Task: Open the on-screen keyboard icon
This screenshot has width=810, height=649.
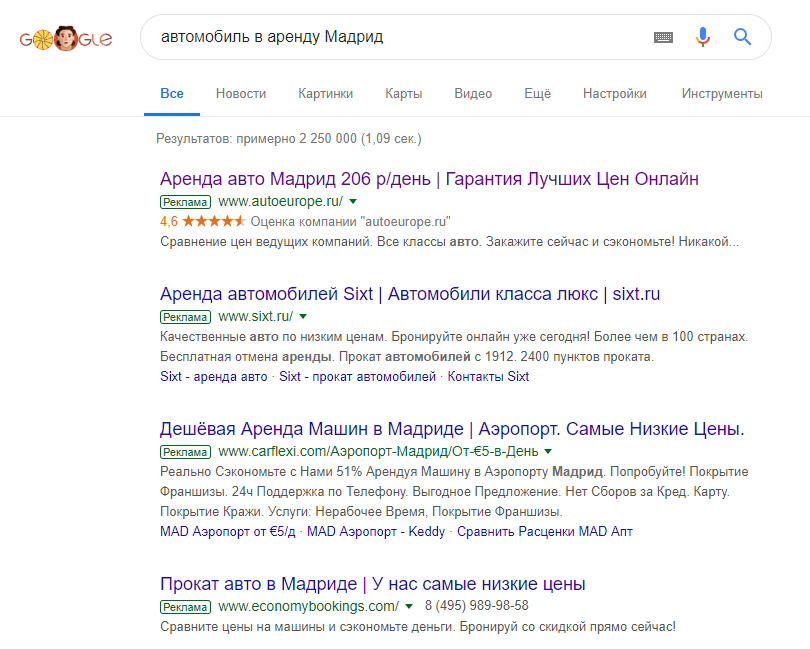Action: click(663, 37)
